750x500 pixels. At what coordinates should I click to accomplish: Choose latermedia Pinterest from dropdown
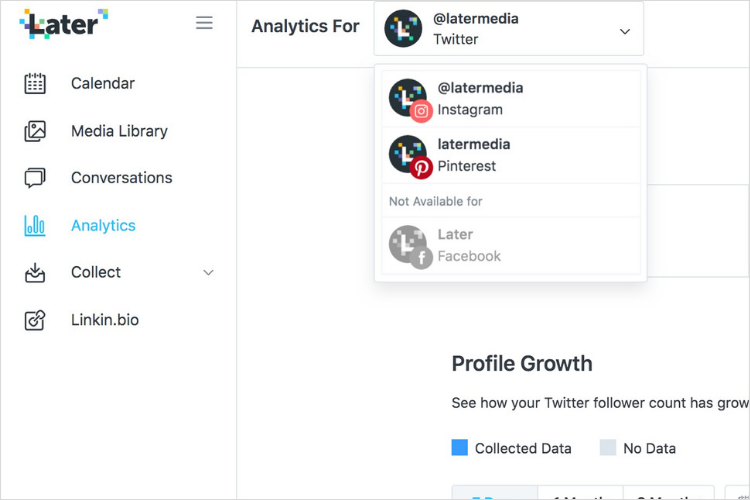(511, 156)
